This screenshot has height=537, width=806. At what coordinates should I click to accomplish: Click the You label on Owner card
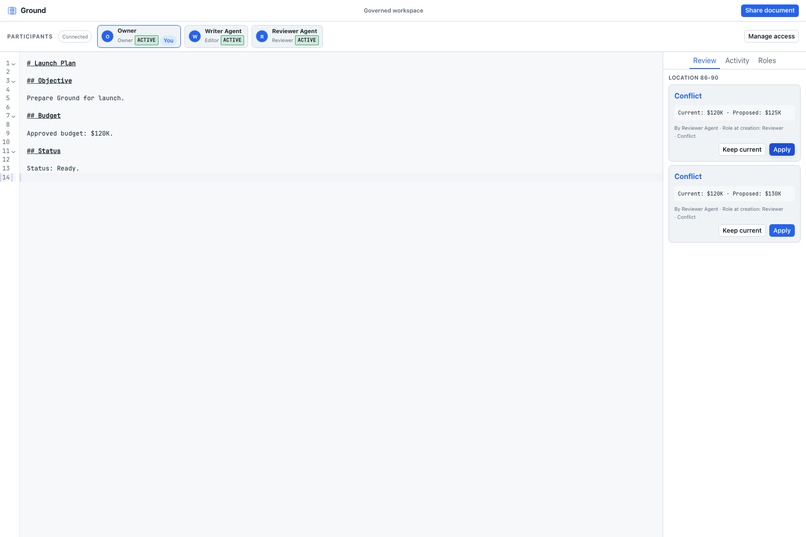click(x=169, y=40)
